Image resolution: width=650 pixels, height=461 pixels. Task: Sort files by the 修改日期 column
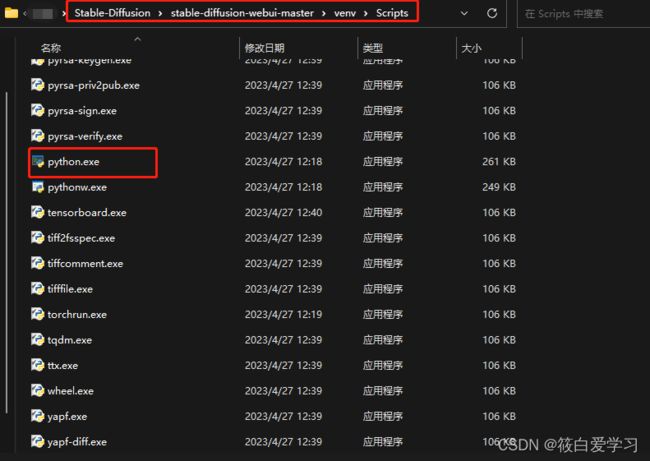tap(264, 48)
